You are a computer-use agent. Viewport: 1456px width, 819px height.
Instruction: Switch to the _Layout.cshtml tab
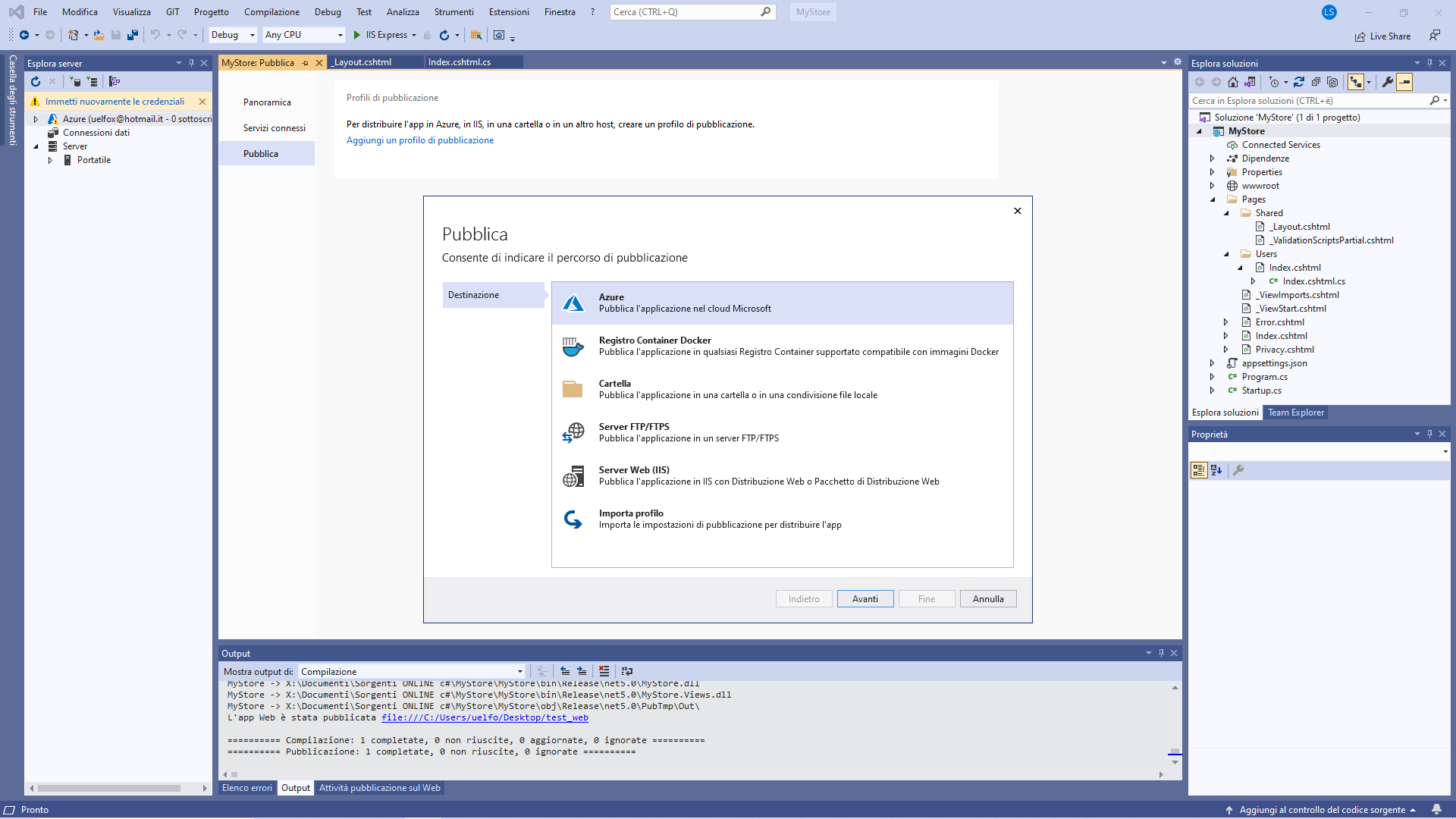[x=362, y=62]
